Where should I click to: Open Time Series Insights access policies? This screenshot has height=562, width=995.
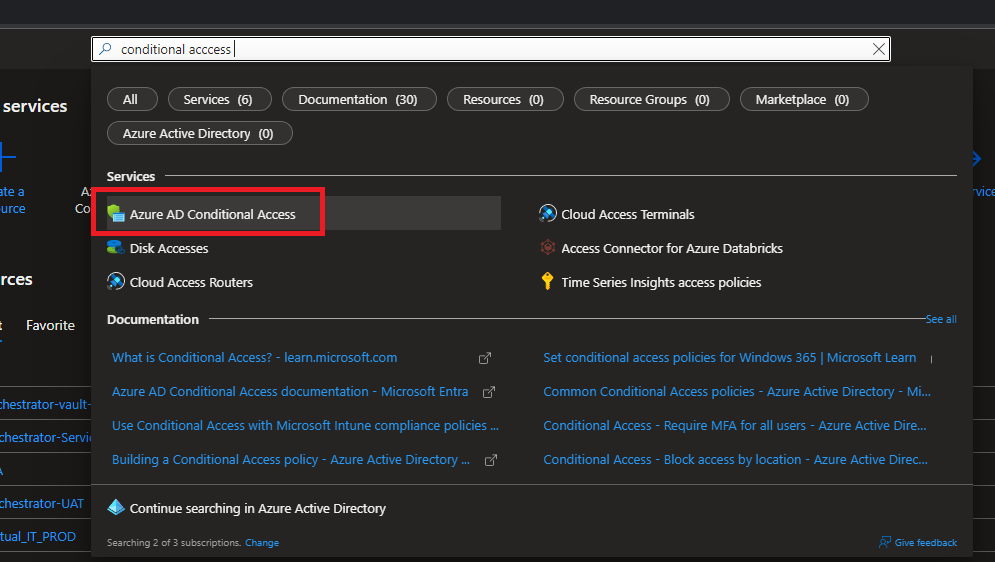point(661,282)
